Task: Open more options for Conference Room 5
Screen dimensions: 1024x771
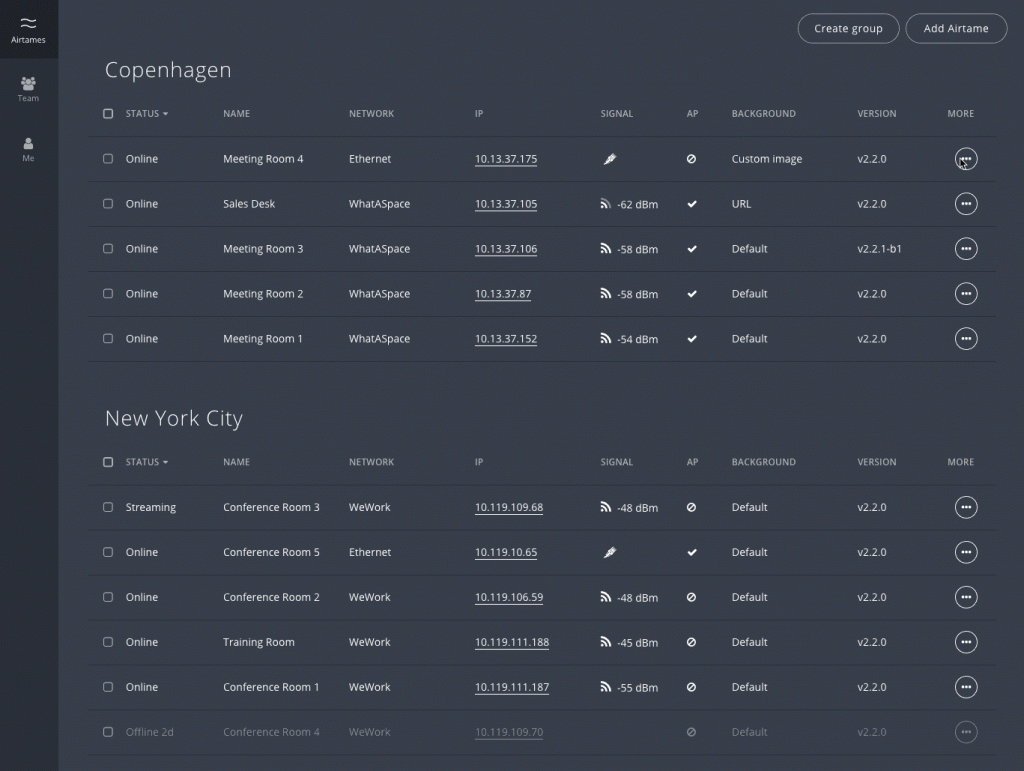Action: click(x=966, y=552)
